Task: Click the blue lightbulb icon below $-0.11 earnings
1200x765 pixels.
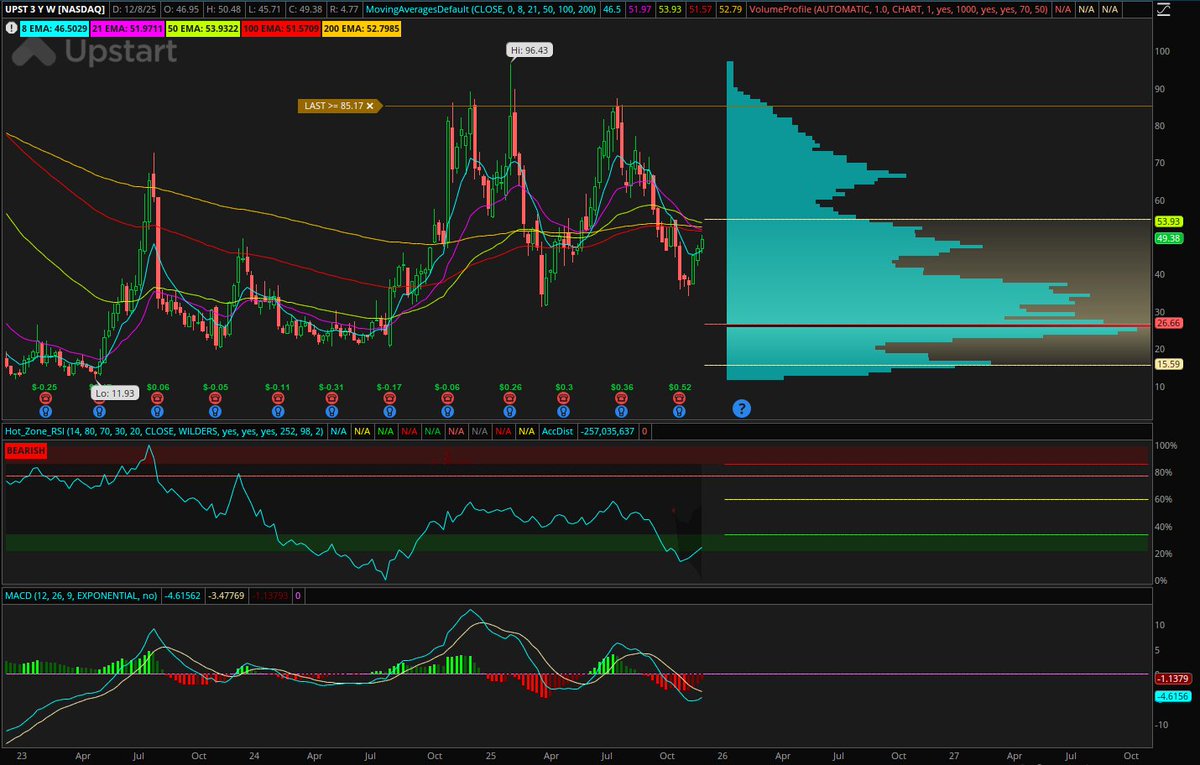Action: (276, 410)
